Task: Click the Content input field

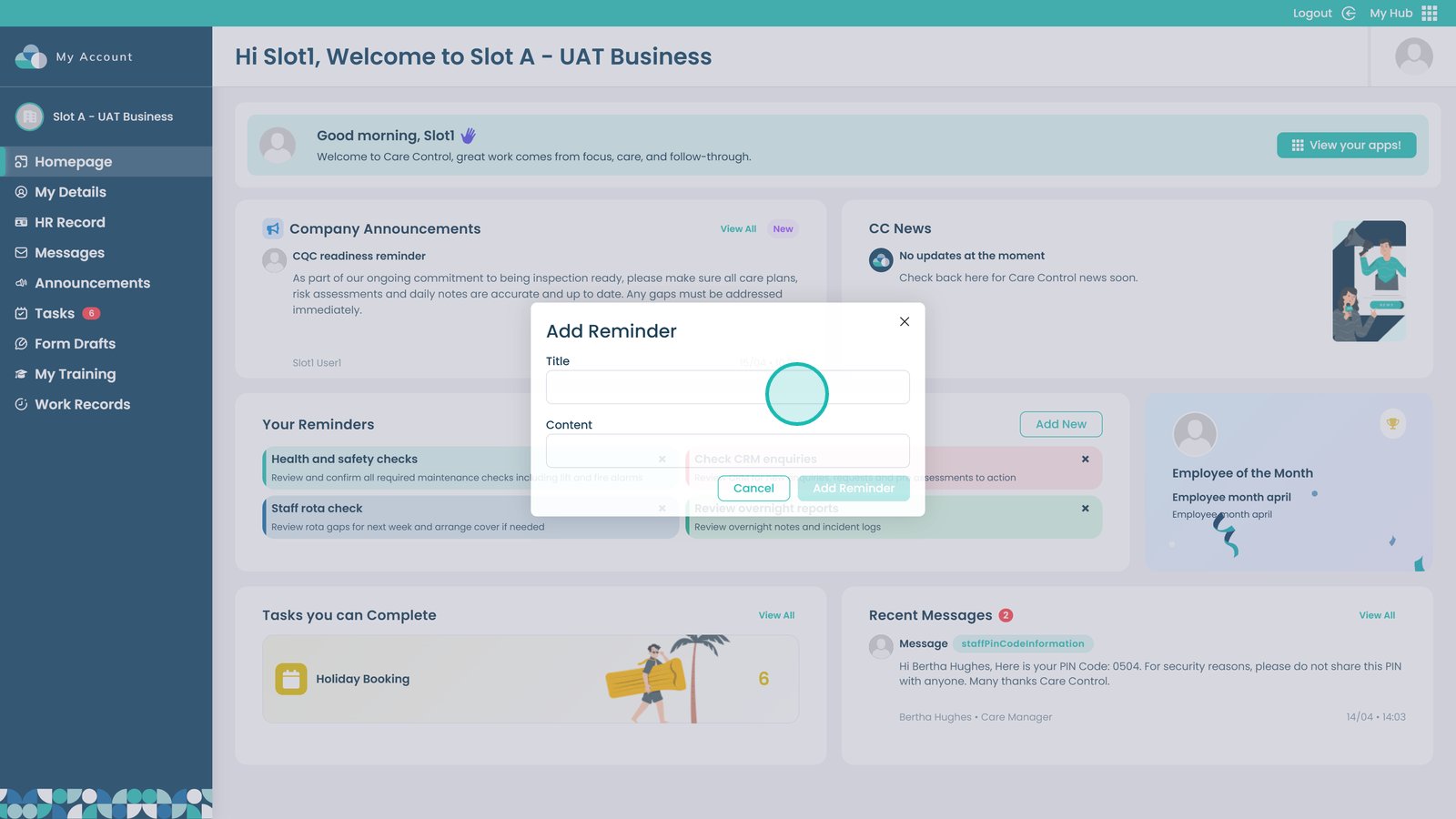Action: point(727,450)
